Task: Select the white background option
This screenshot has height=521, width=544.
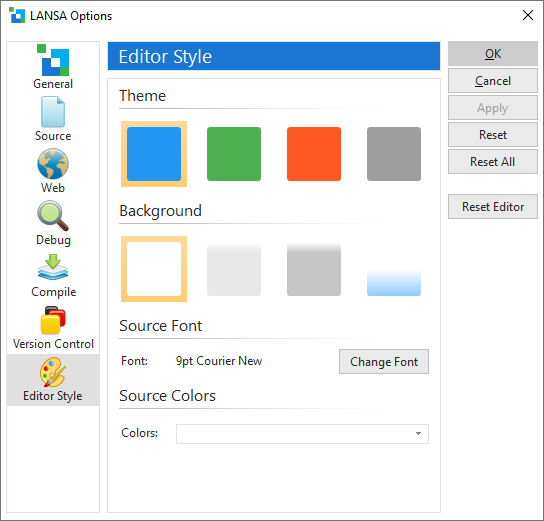Action: 154,269
